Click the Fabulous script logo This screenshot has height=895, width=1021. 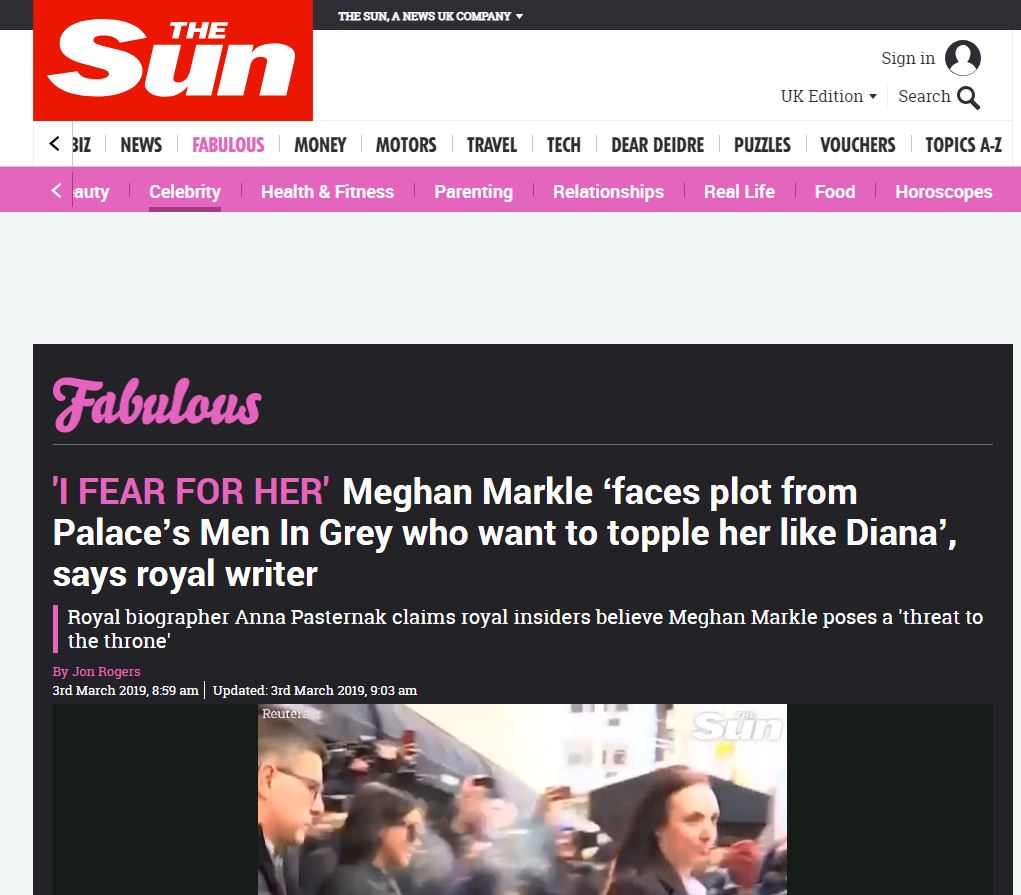pyautogui.click(x=157, y=405)
